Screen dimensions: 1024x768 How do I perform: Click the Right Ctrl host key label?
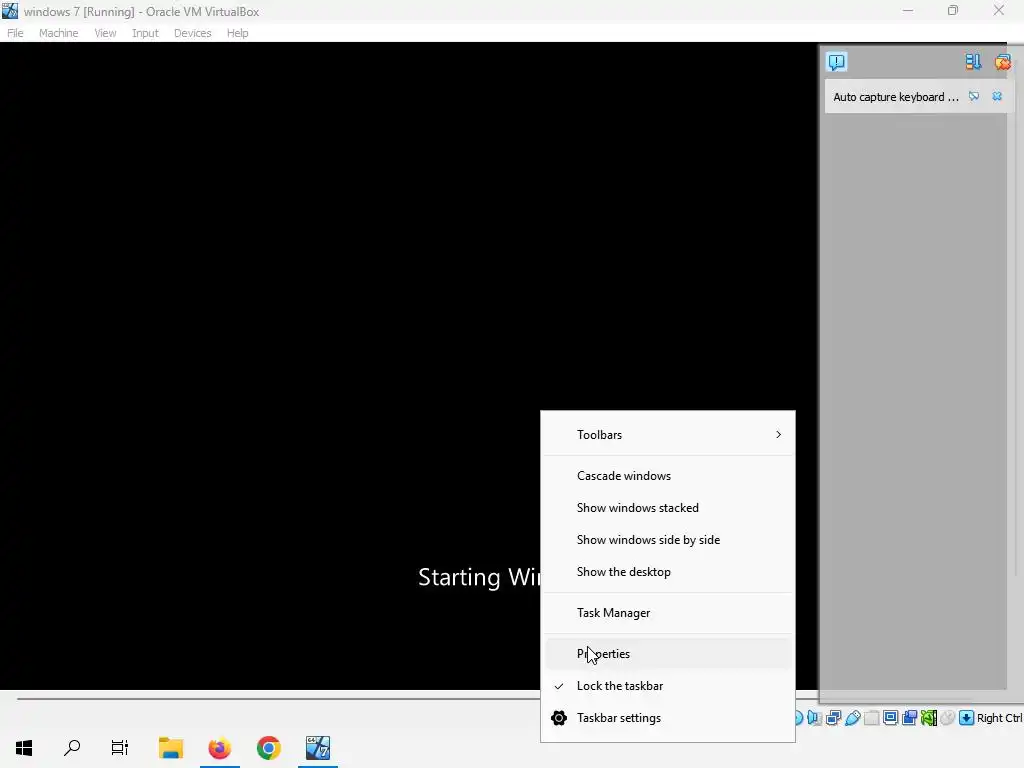click(x=1000, y=718)
